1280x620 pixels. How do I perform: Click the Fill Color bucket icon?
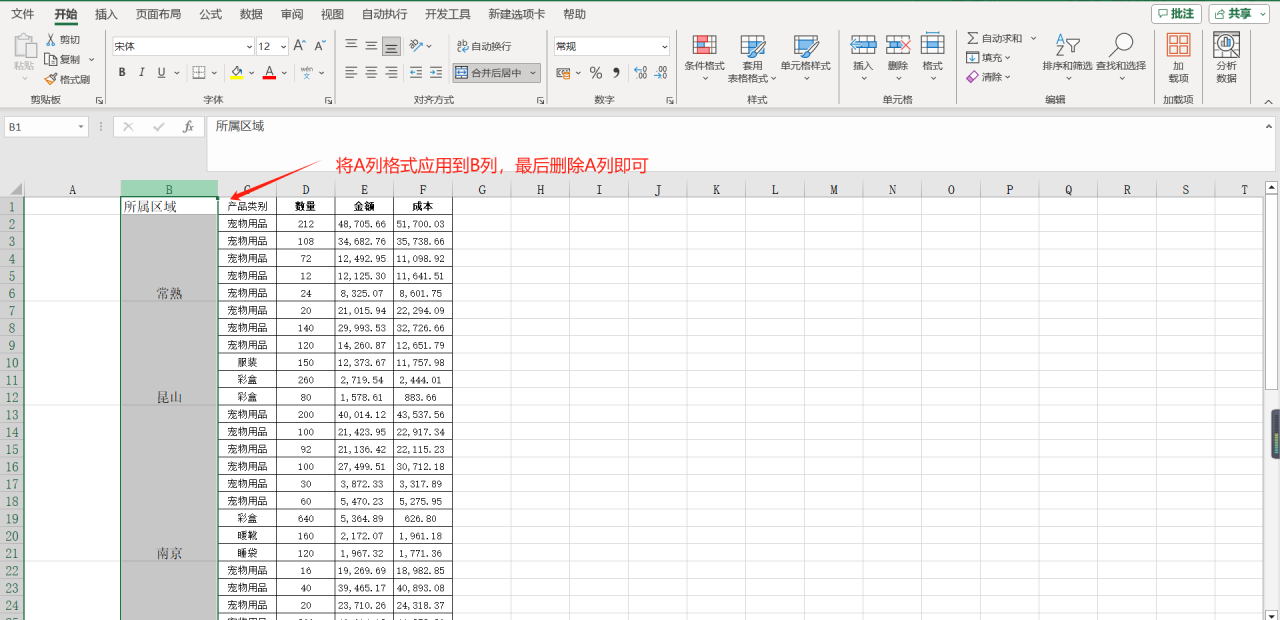(x=236, y=72)
